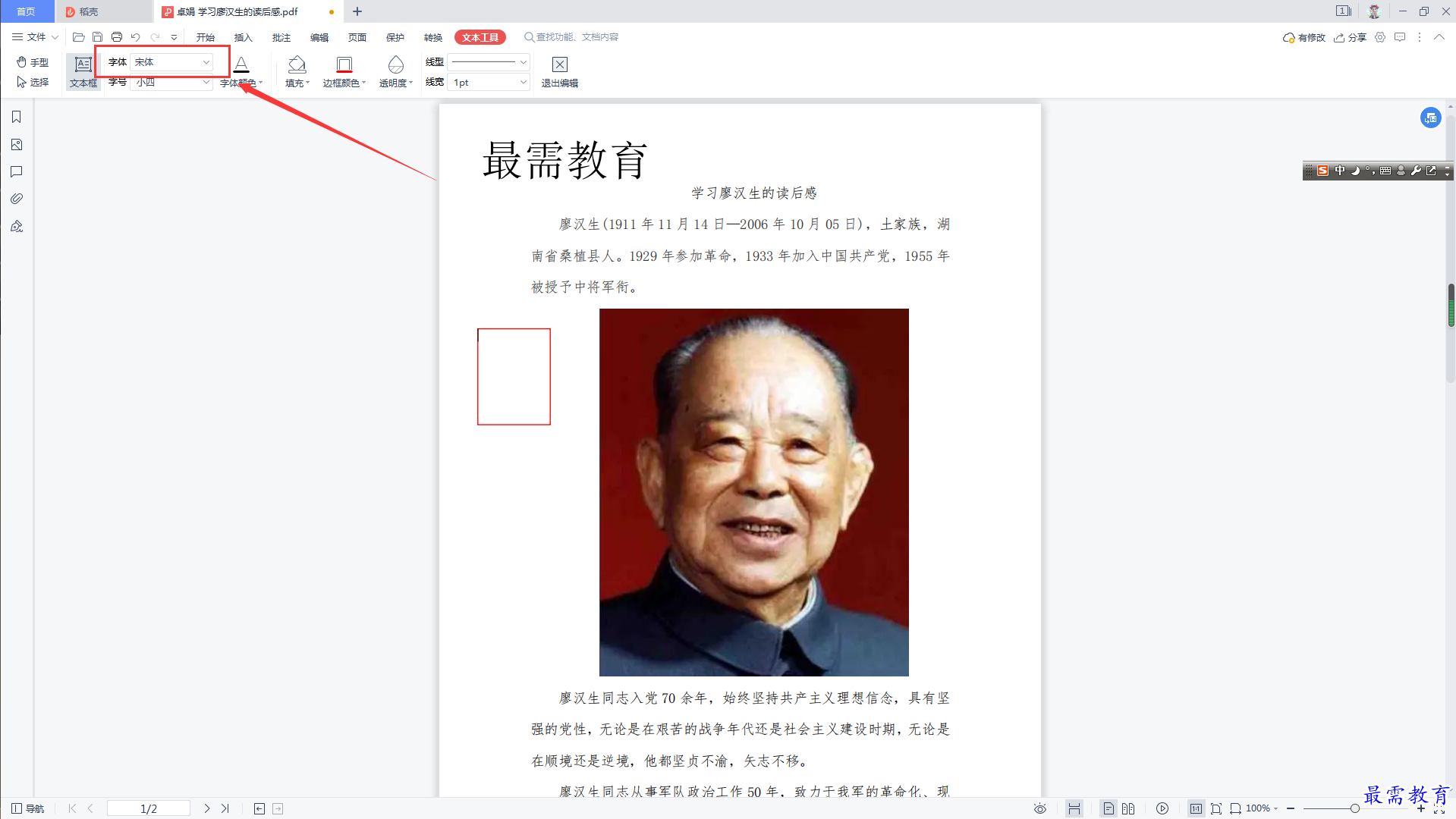The image size is (1456, 819).
Task: Open the Thumbnail panel in left sidebar
Action: tap(16, 144)
